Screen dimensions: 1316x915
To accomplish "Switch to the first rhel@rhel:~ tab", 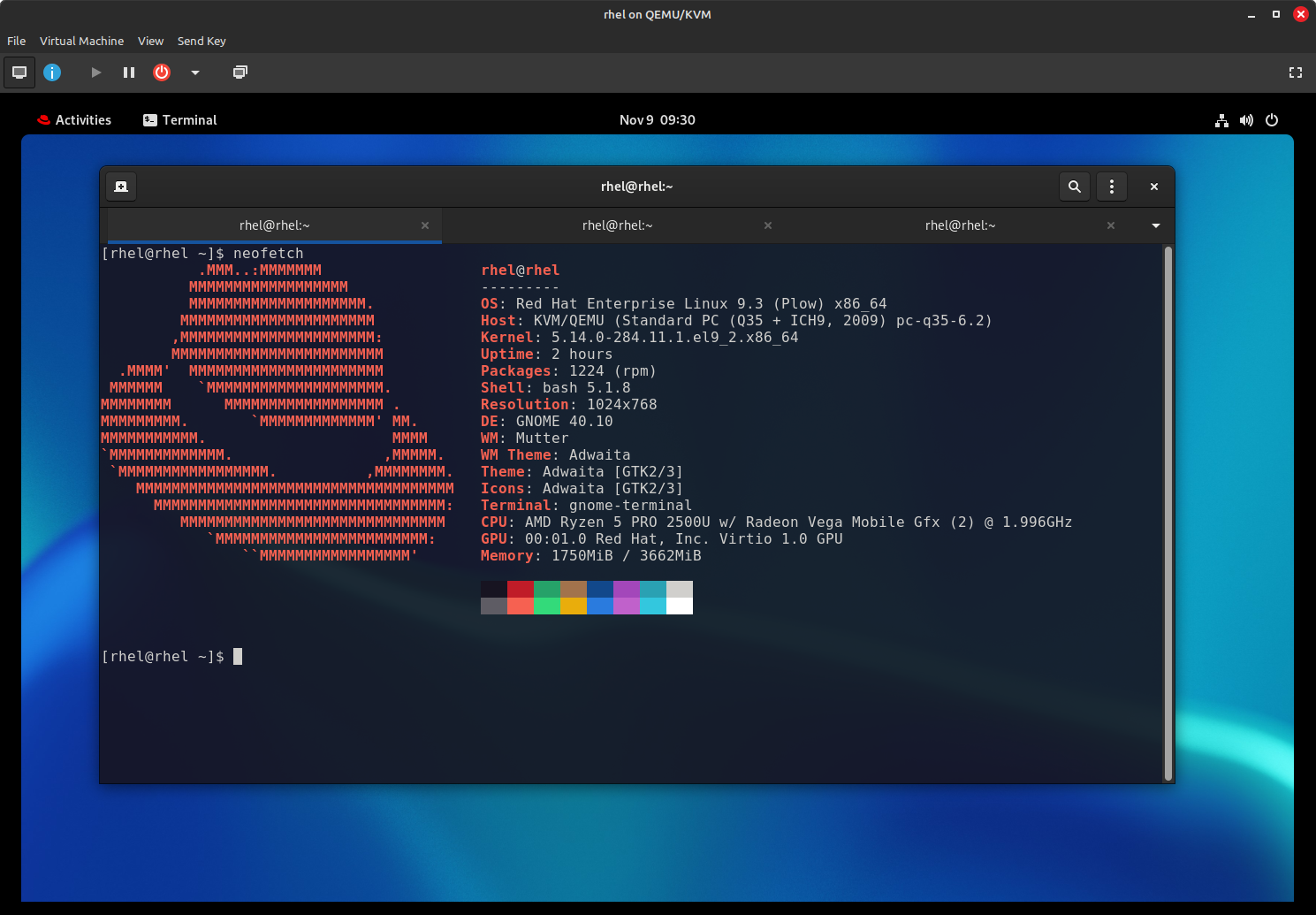I will click(275, 225).
